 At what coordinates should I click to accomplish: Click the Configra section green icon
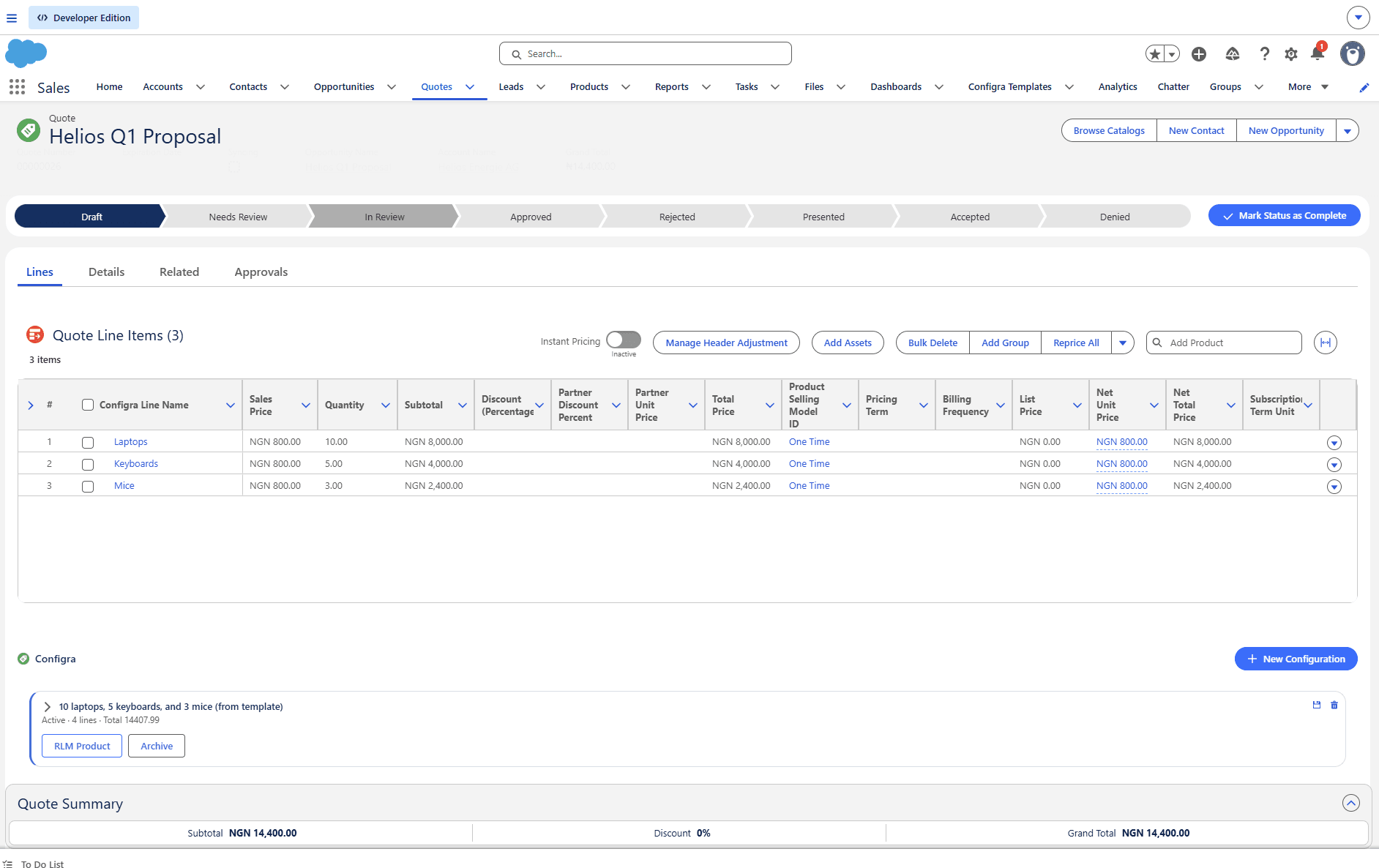(x=23, y=659)
